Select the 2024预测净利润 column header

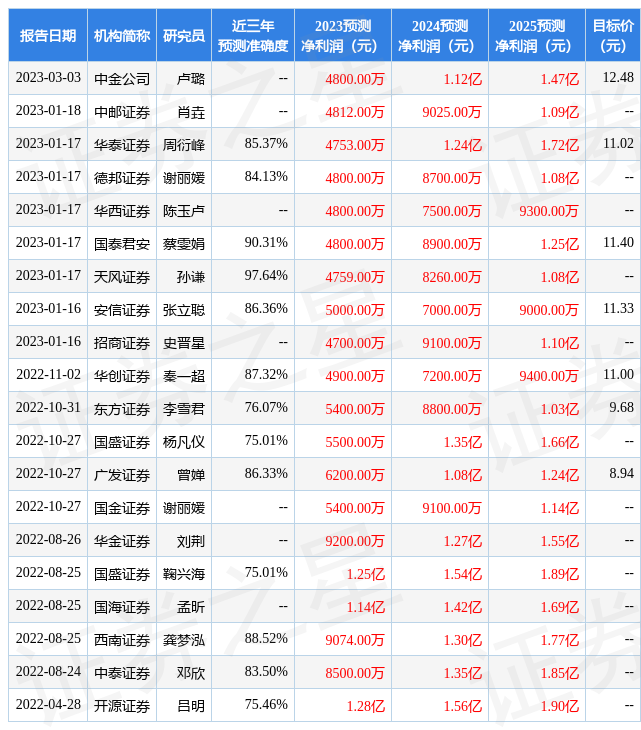(x=439, y=36)
